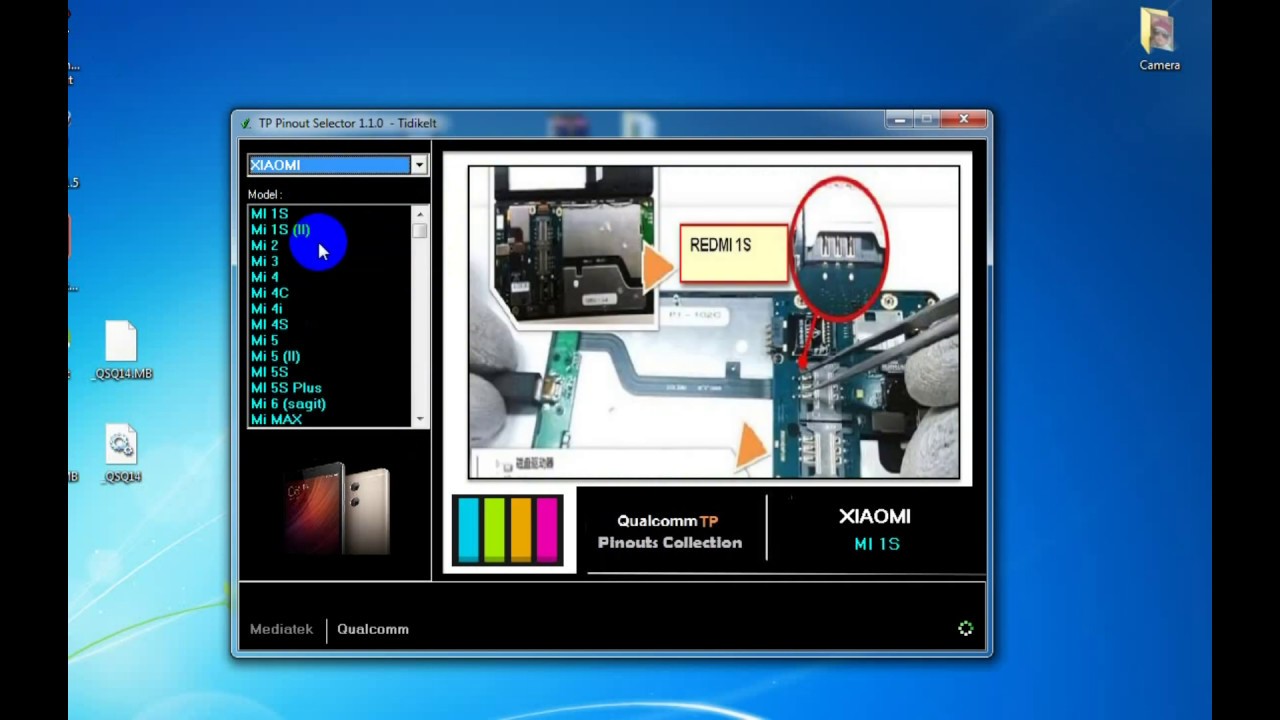Click model list scroll up arrow
1280x720 pixels.
click(420, 214)
